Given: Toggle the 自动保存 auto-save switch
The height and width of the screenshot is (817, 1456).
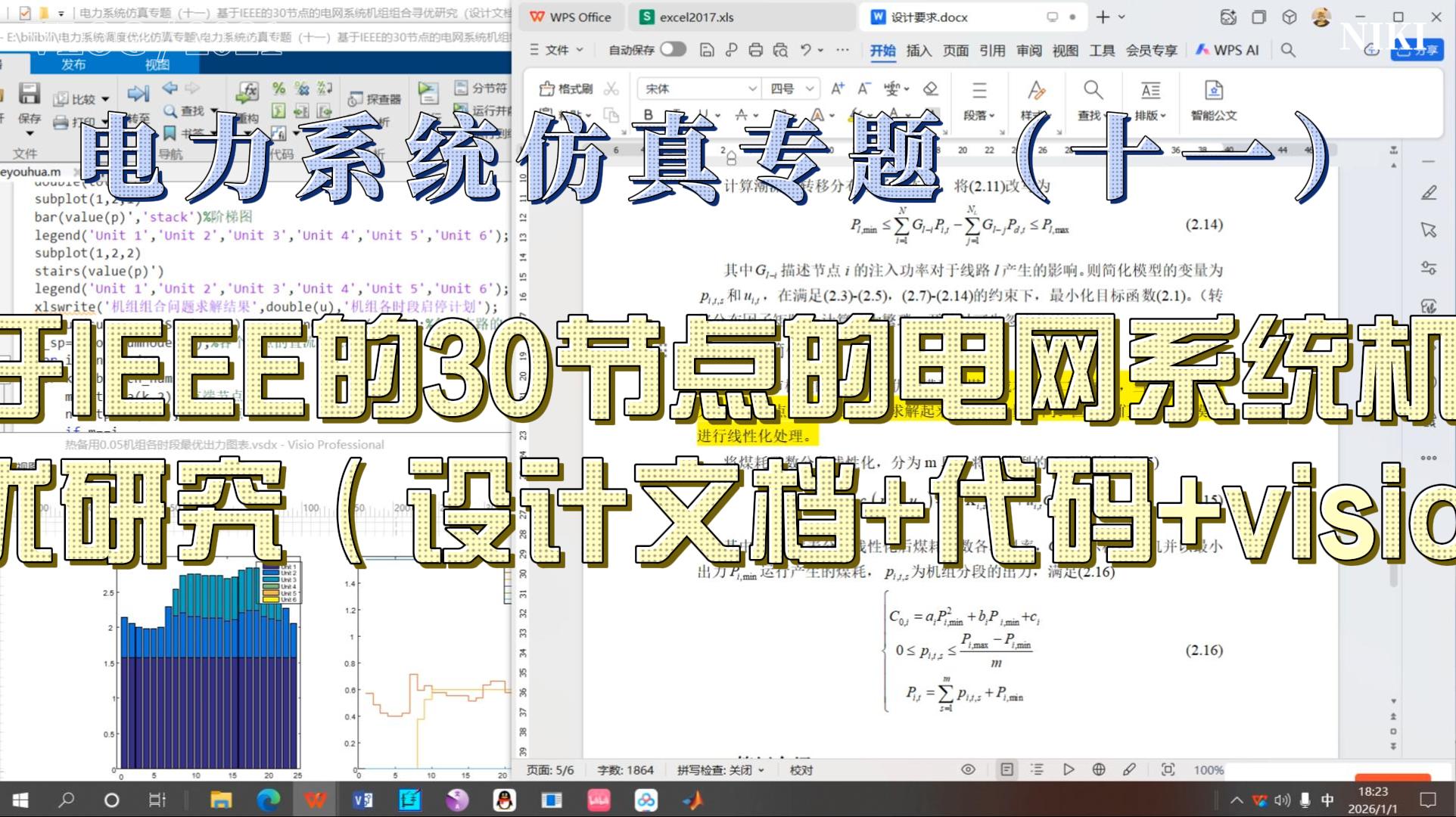Looking at the screenshot, I should tap(672, 49).
